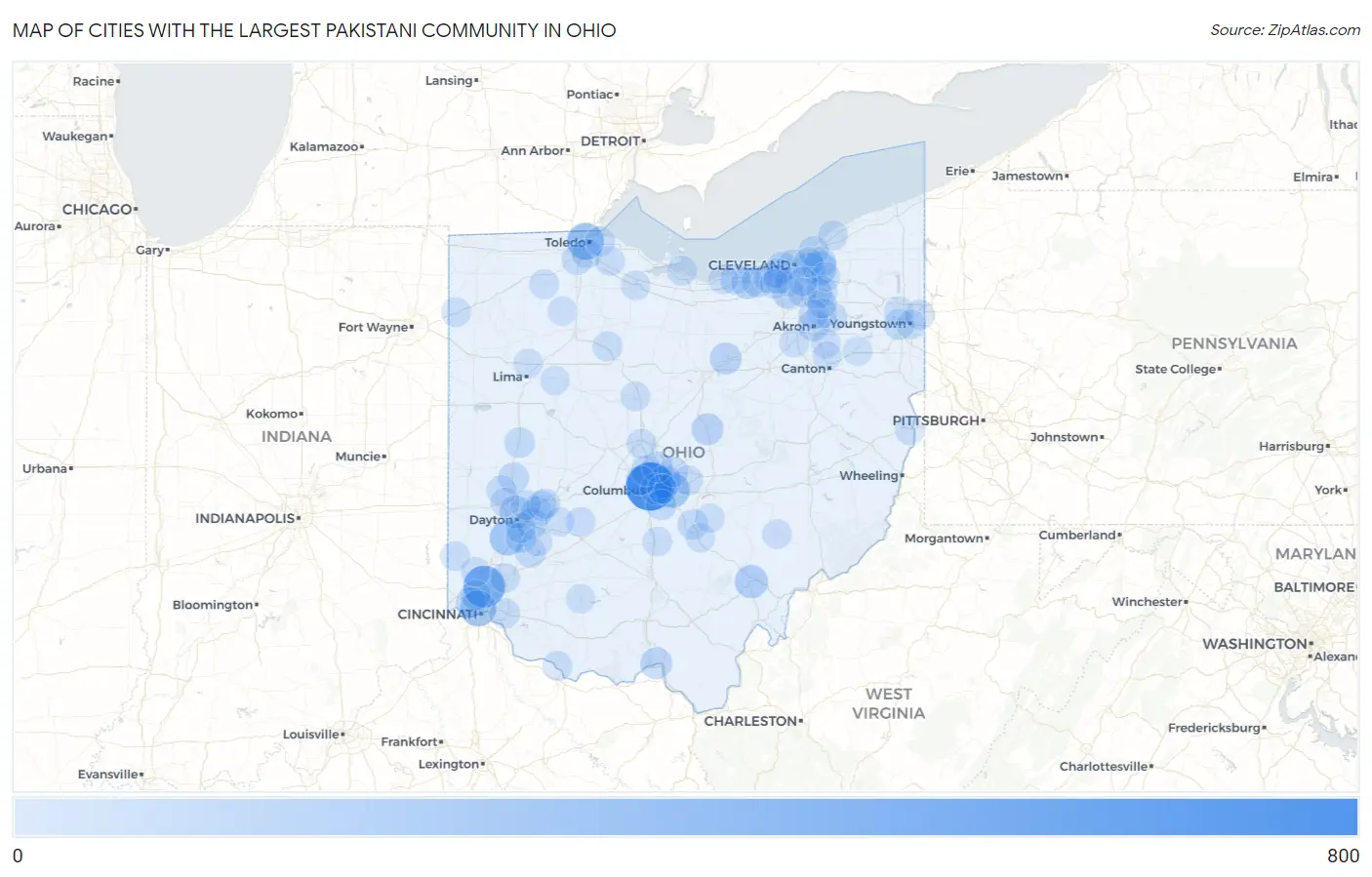Click the Jamestown city label
Viewport: 1372px width, 877px height.
[x=1028, y=176]
